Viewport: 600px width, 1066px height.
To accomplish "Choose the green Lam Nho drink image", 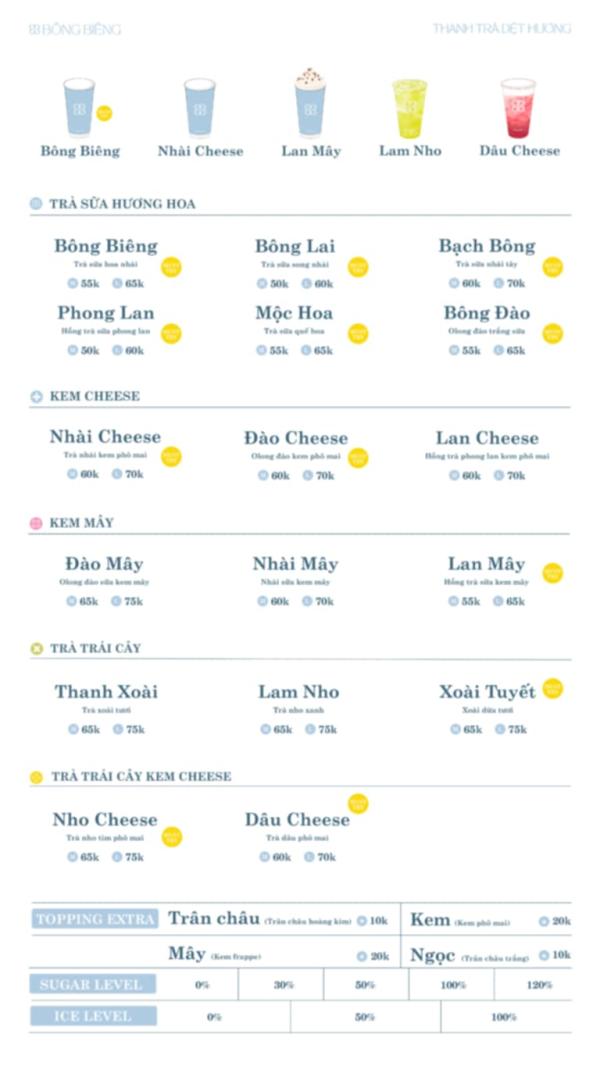I will (x=409, y=108).
